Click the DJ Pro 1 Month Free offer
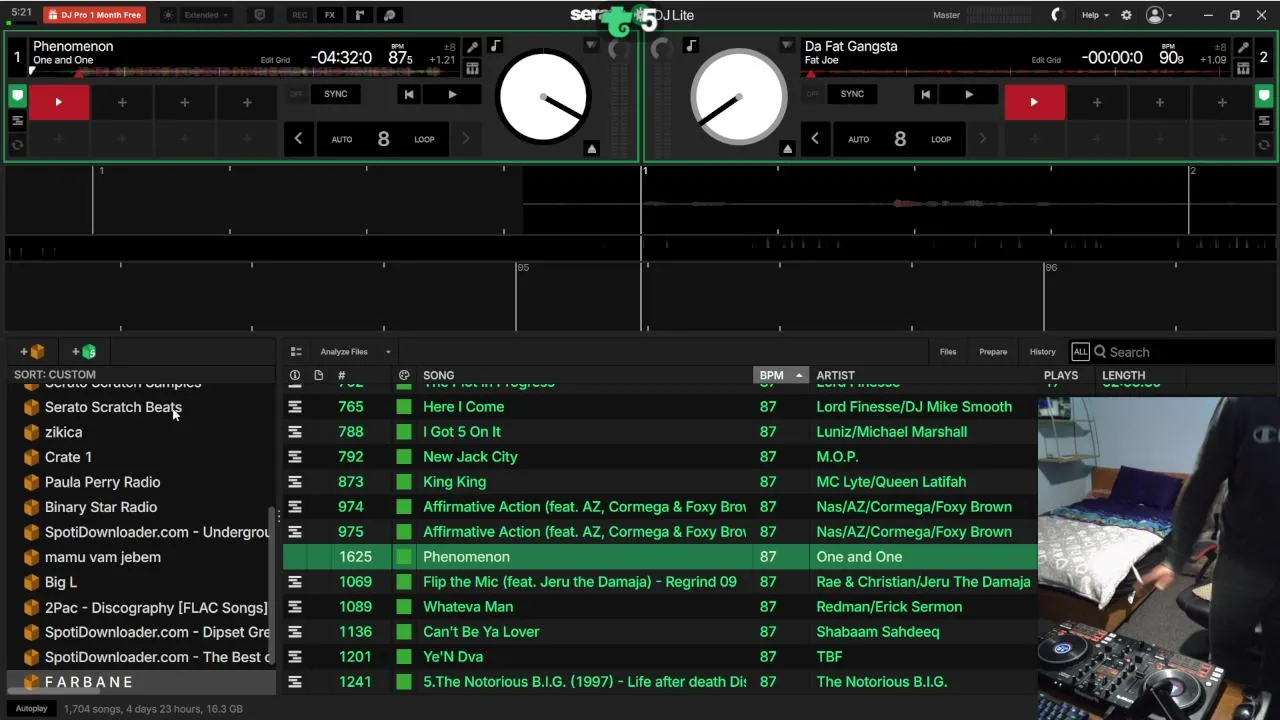This screenshot has height=720, width=1280. click(94, 15)
